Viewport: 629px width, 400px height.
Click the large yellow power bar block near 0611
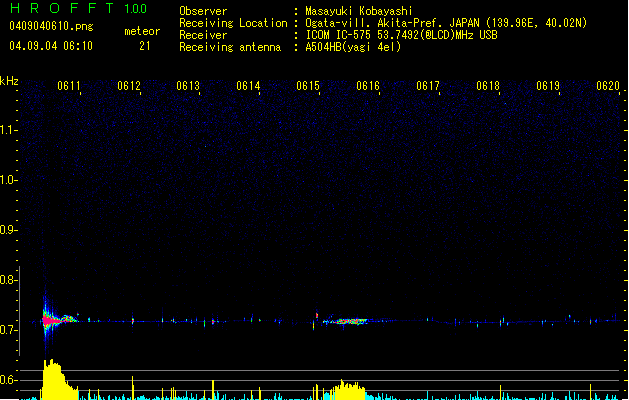(59, 380)
